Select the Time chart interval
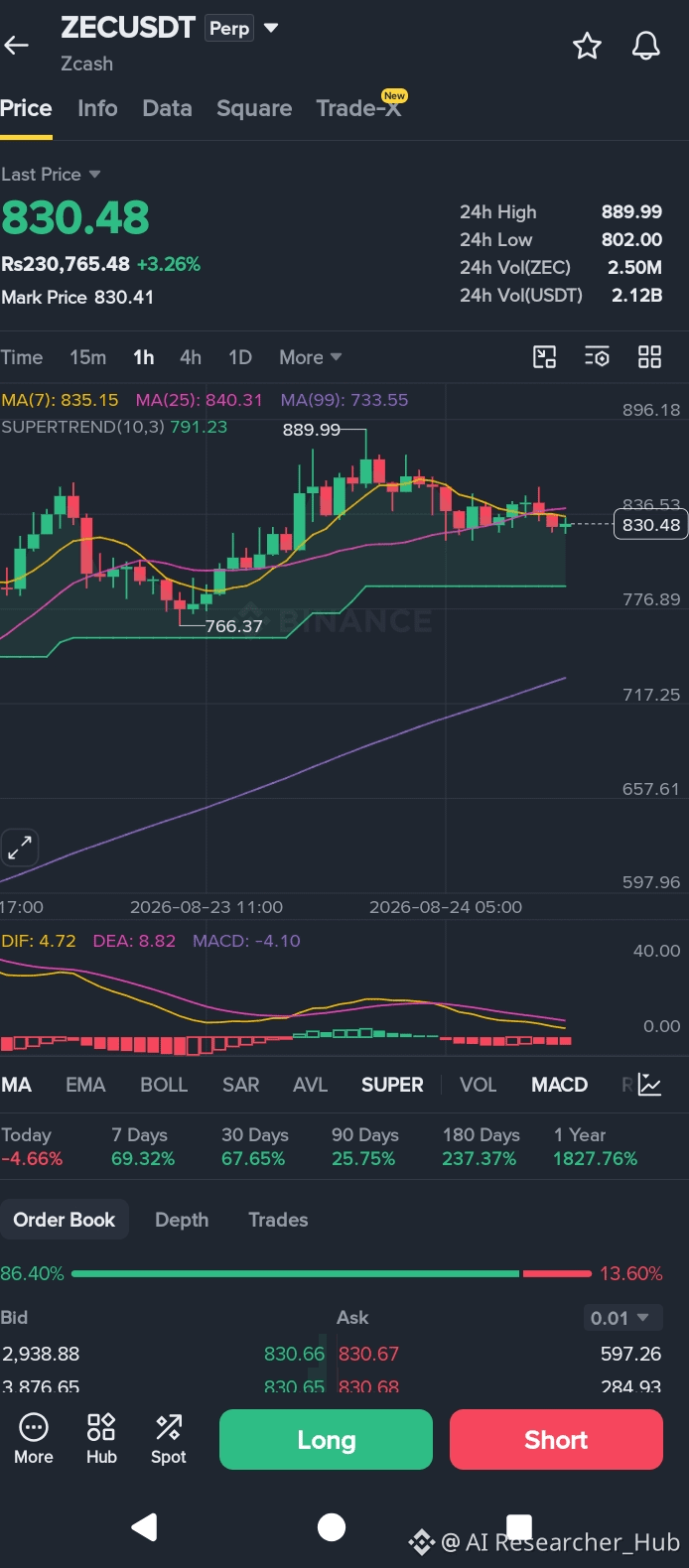 tap(22, 357)
